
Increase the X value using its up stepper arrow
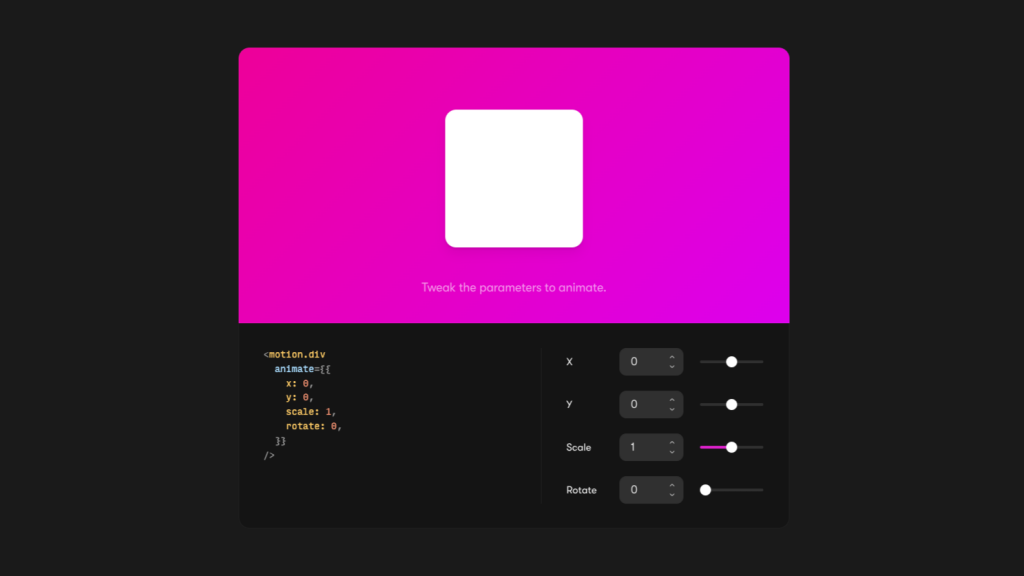(x=671, y=357)
